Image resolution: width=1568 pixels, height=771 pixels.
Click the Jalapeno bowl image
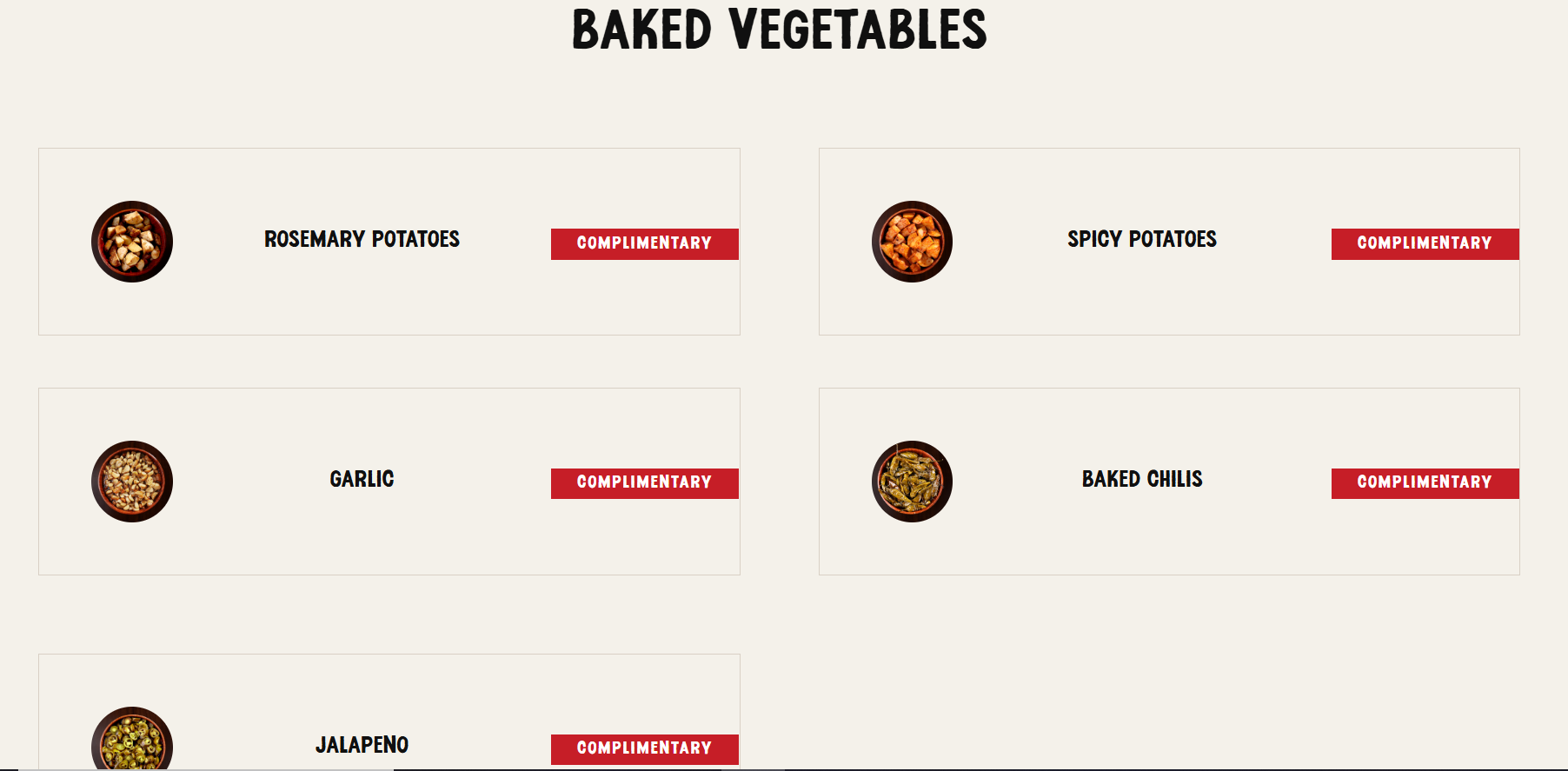132,739
